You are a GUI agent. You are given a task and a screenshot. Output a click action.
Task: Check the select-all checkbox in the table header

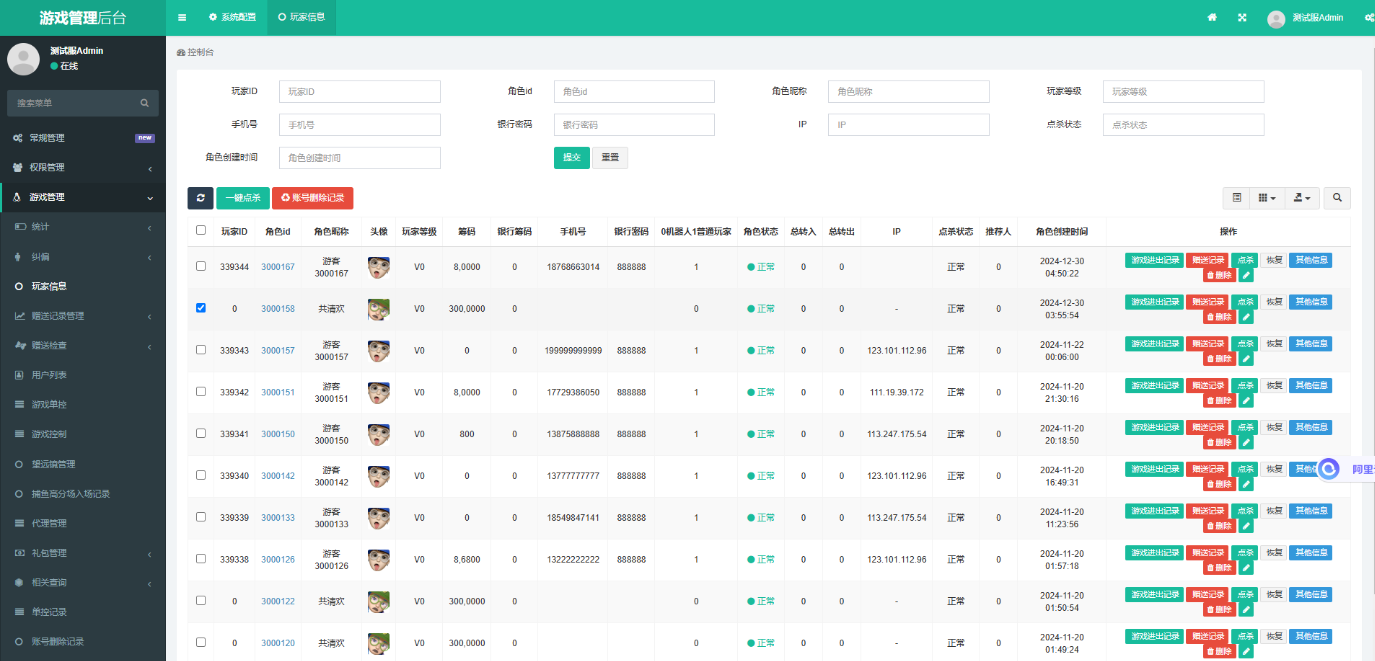click(x=200, y=231)
